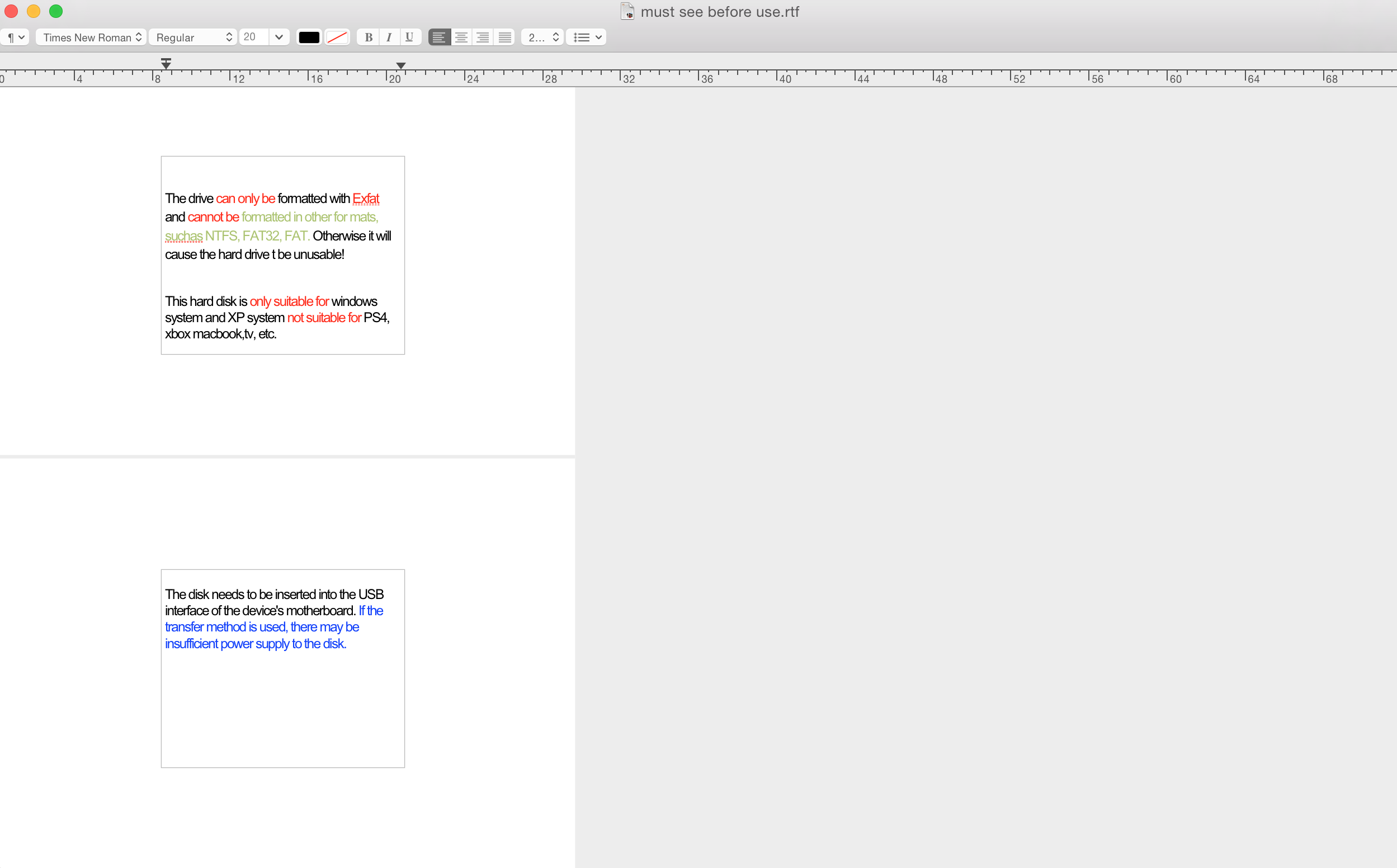Click the red text 'cannot be'

tap(214, 217)
